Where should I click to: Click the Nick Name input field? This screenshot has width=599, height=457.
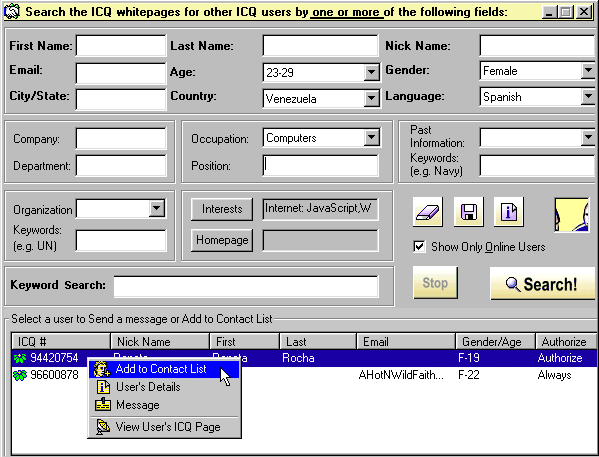tap(537, 46)
